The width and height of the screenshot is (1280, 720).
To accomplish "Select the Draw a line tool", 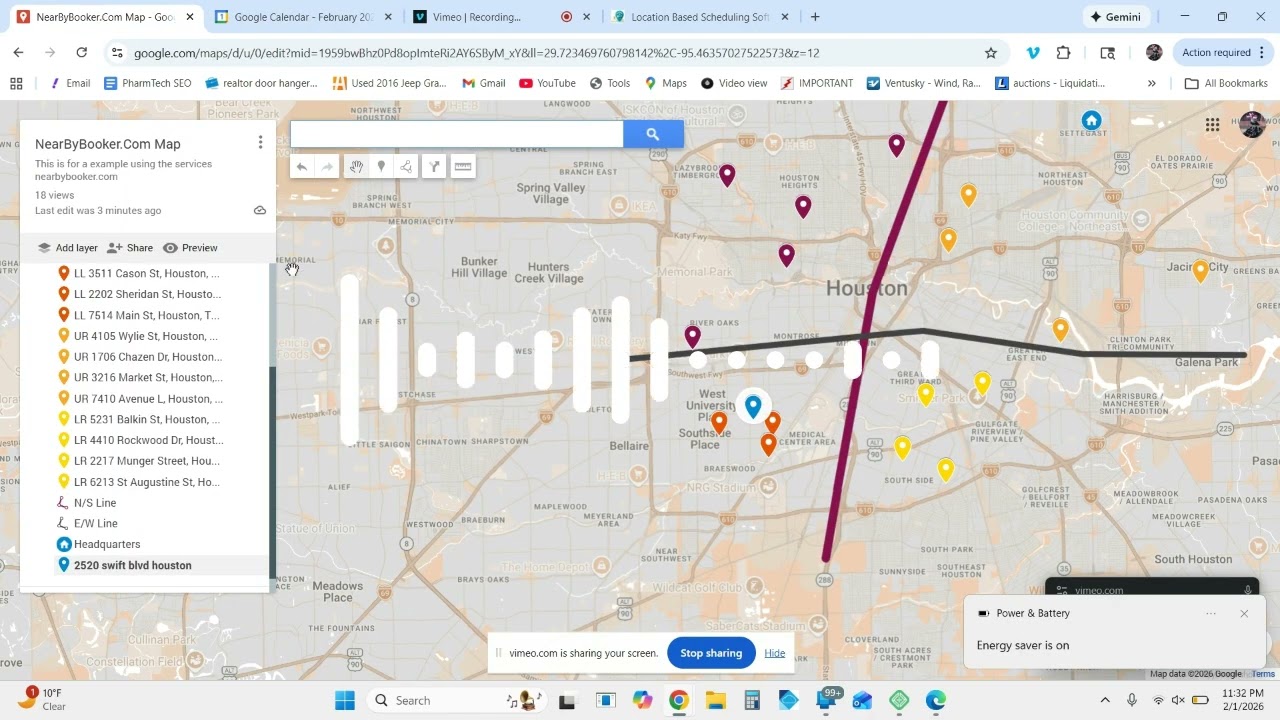I will pyautogui.click(x=406, y=167).
